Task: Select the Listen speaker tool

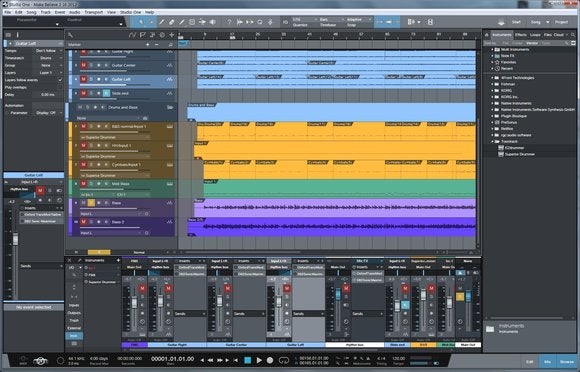Action: tap(213, 22)
